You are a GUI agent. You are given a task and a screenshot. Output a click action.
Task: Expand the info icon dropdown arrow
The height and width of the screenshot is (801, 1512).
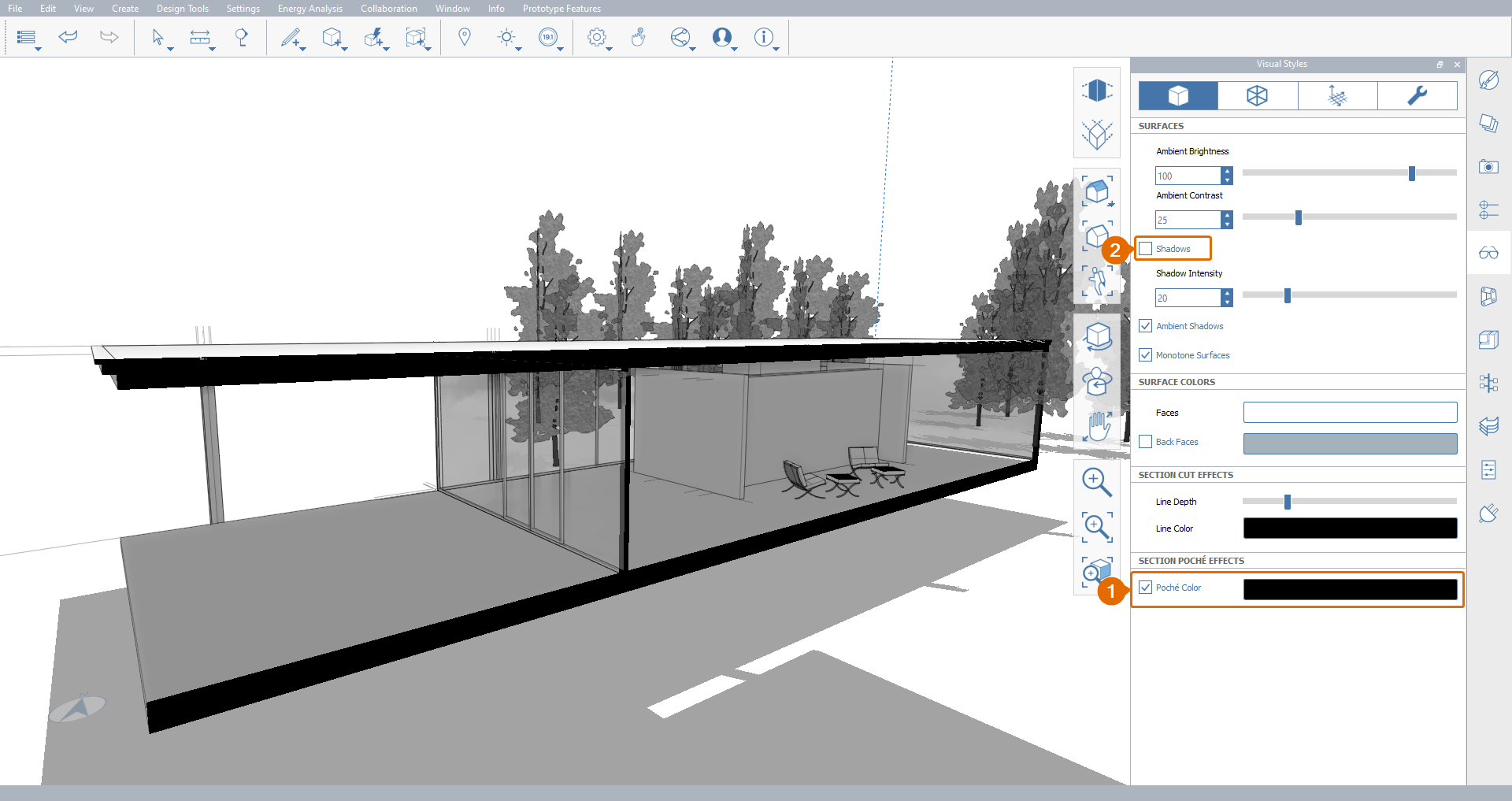tap(776, 49)
